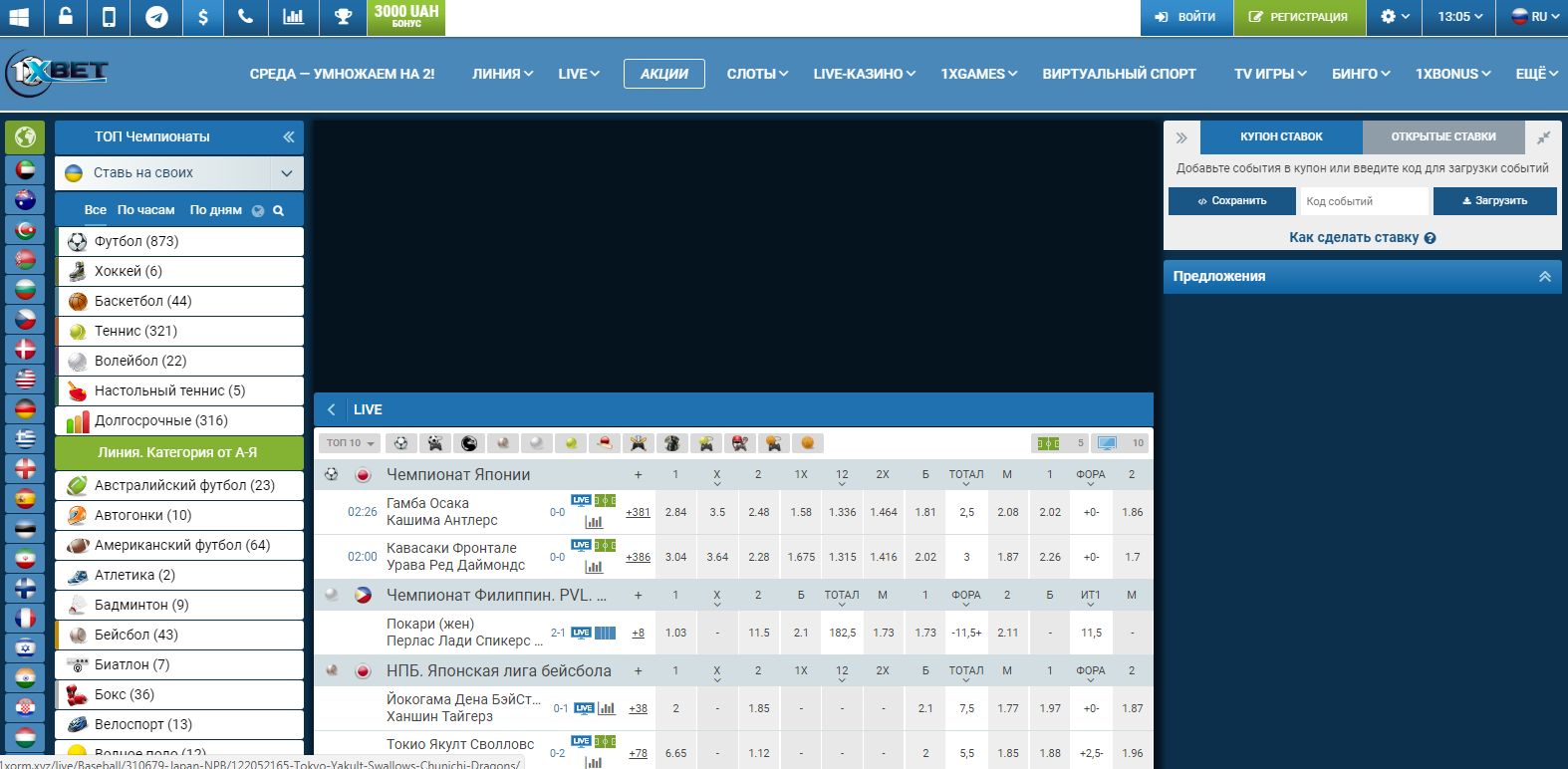
Task: Open the ТОП 10 dropdown
Action: 351,443
